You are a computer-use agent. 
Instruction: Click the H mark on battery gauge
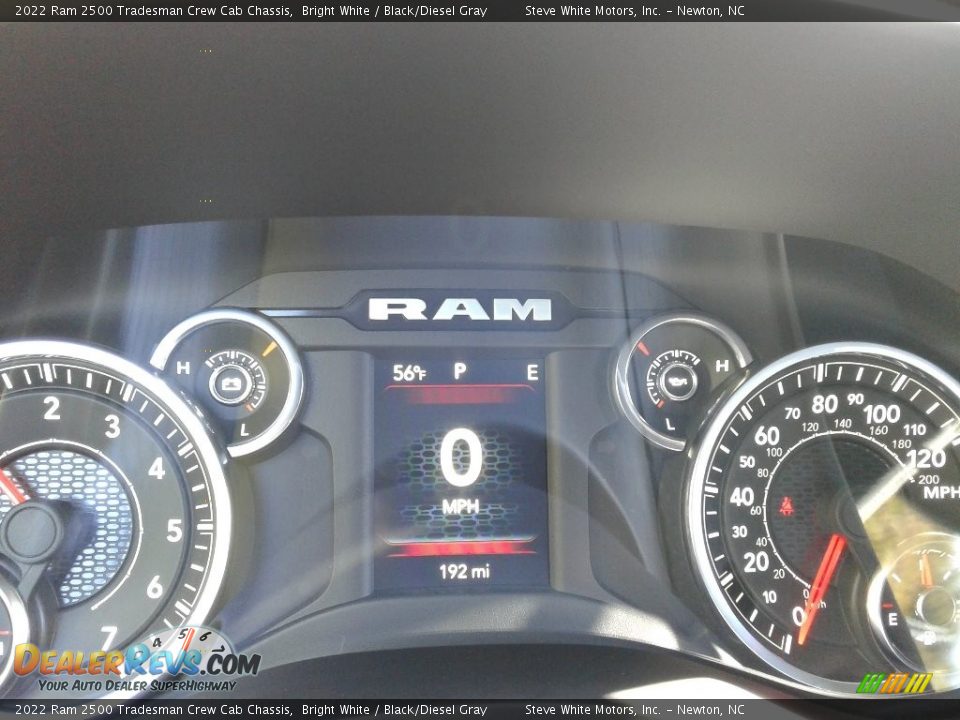182,367
